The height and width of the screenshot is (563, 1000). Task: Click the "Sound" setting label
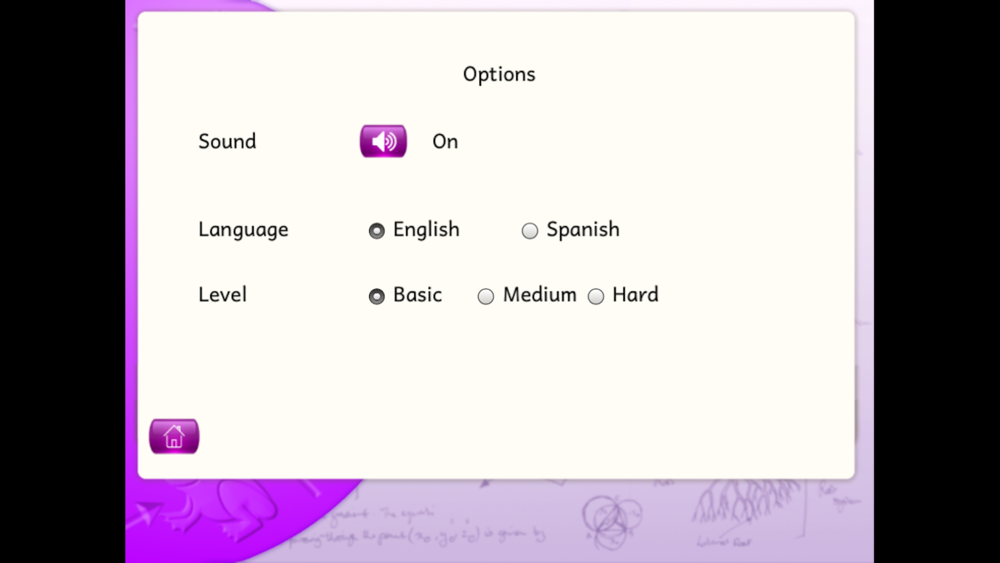(x=227, y=141)
